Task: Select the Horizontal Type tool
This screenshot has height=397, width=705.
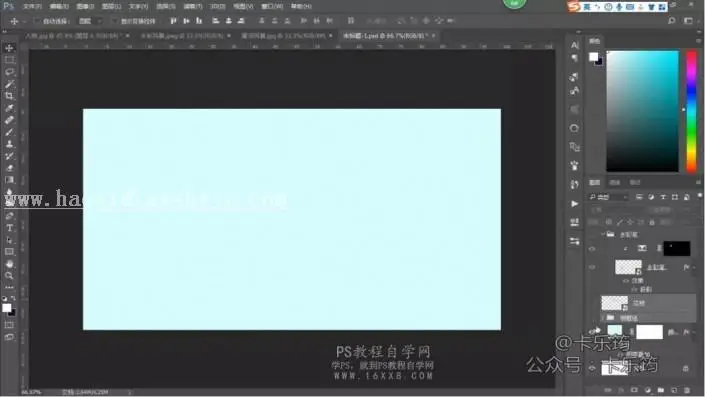Action: 9,228
